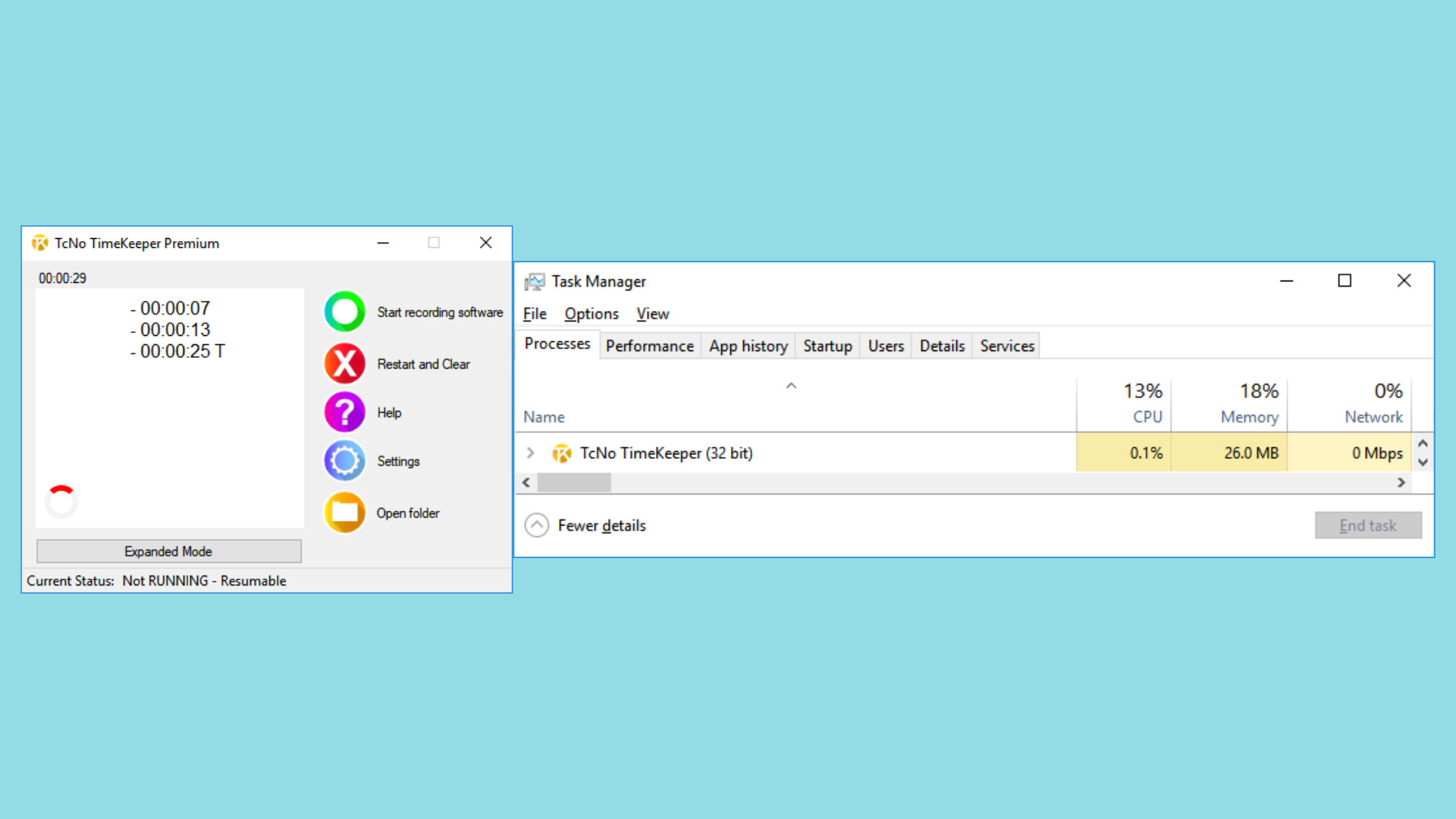Click the End task button

coord(1367,525)
